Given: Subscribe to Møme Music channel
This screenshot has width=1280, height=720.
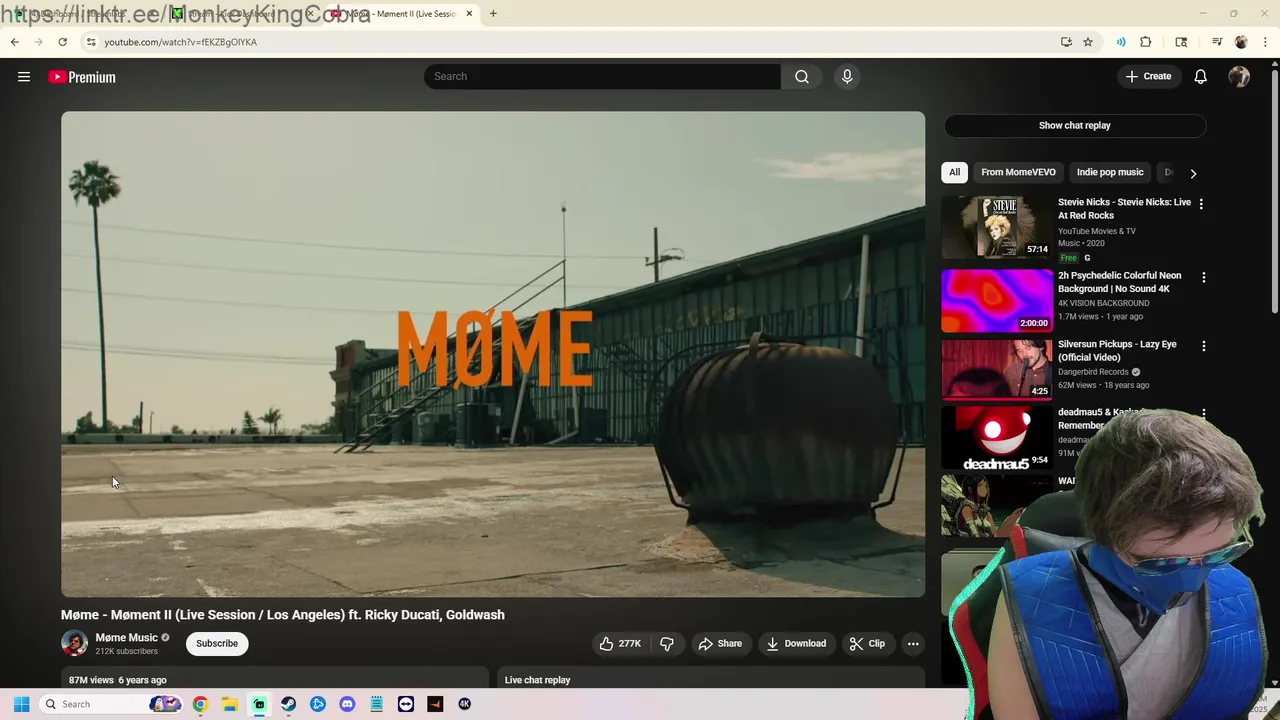Looking at the screenshot, I should click(x=217, y=644).
